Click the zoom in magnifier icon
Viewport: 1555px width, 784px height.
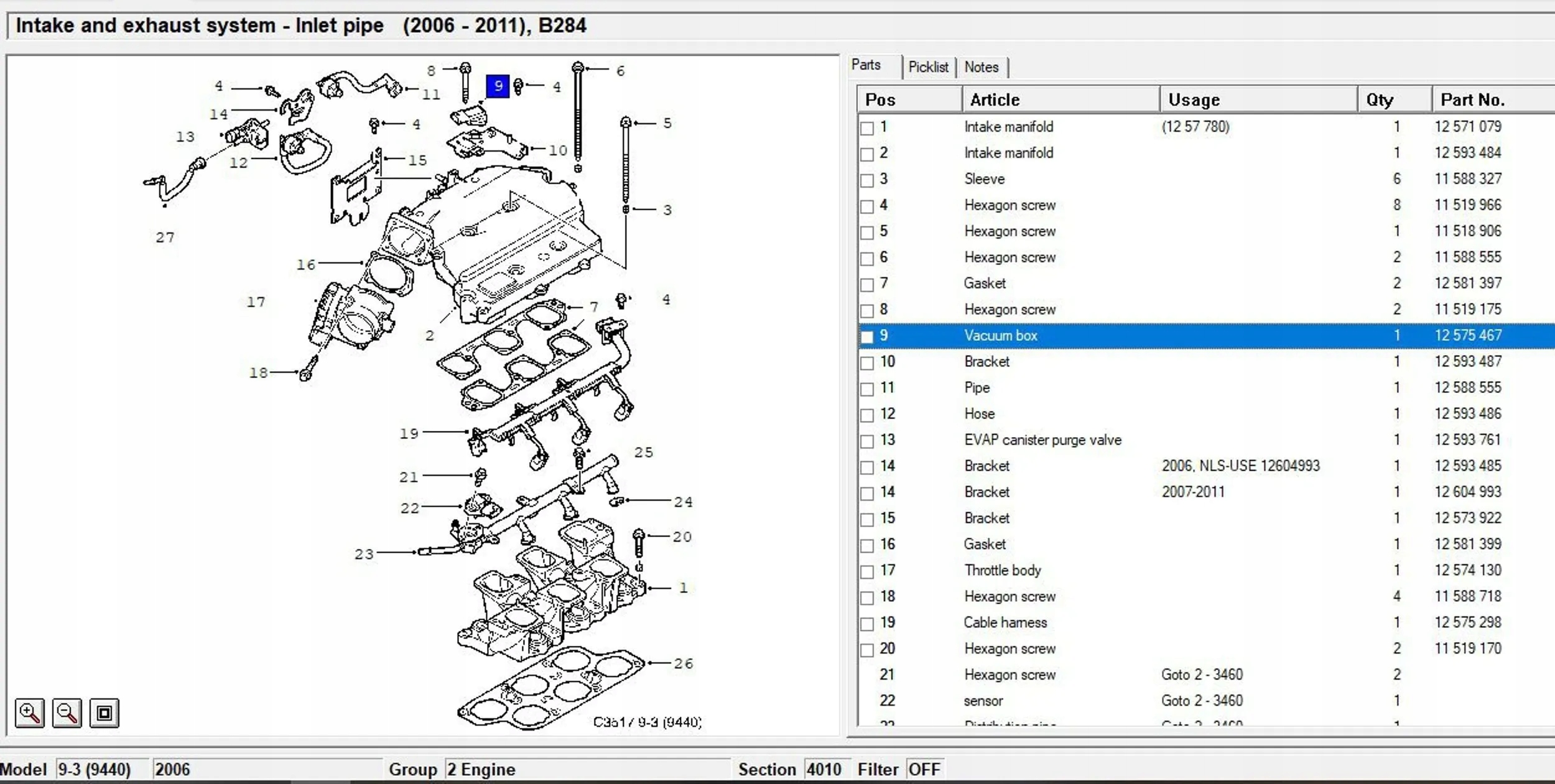coord(29,713)
